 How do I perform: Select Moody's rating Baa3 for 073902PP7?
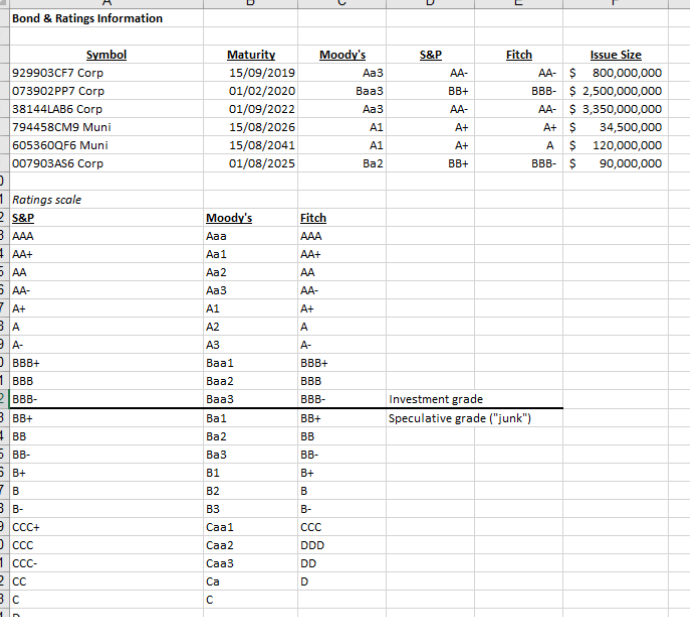(342, 91)
